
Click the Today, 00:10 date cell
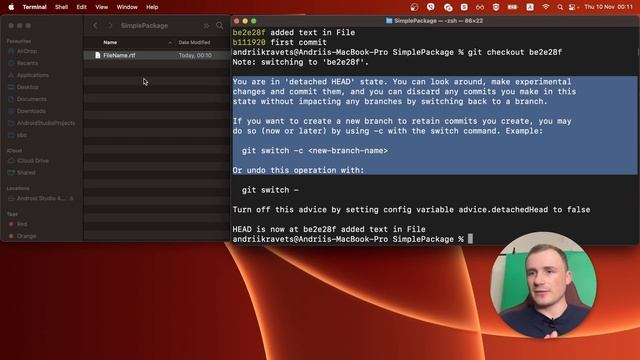click(x=195, y=55)
